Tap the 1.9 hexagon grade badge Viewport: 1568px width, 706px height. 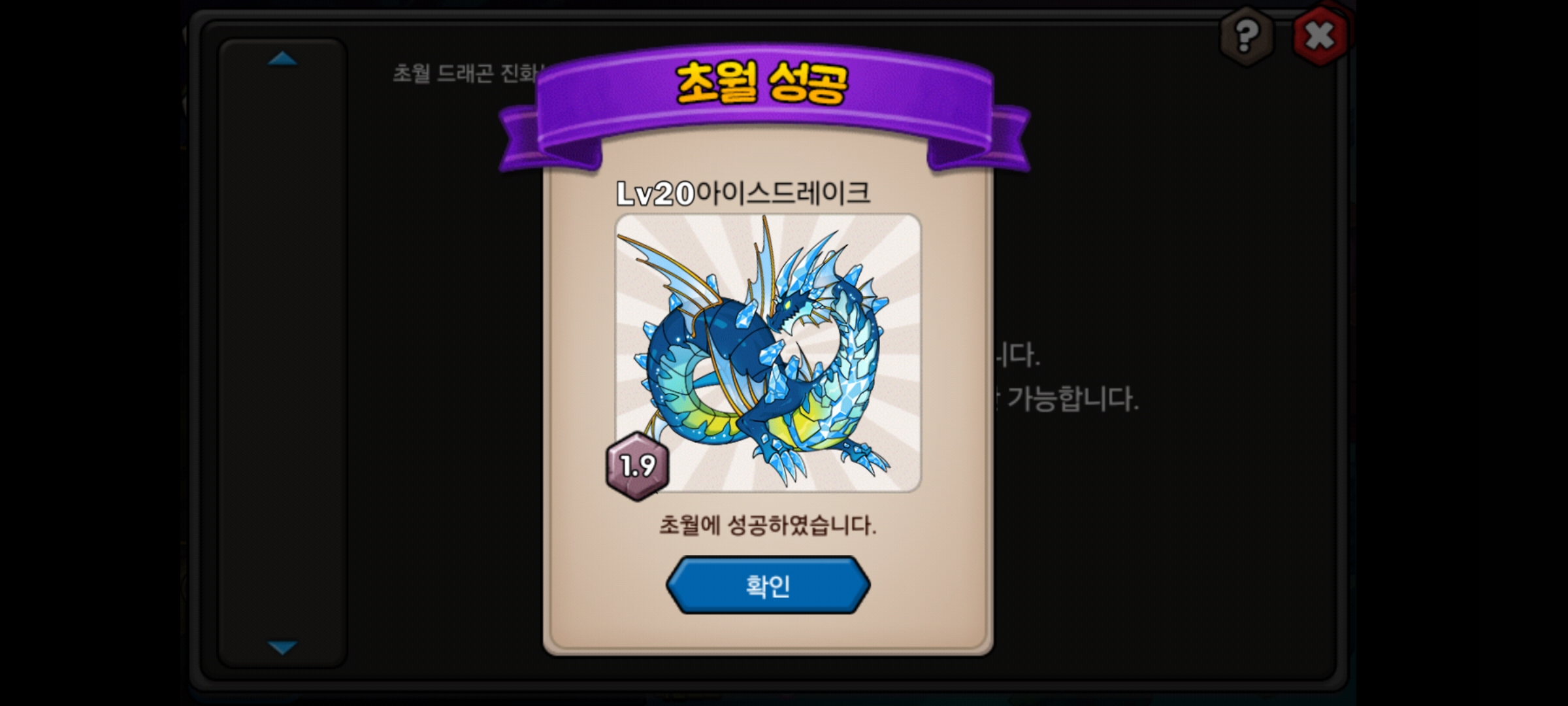(x=638, y=466)
